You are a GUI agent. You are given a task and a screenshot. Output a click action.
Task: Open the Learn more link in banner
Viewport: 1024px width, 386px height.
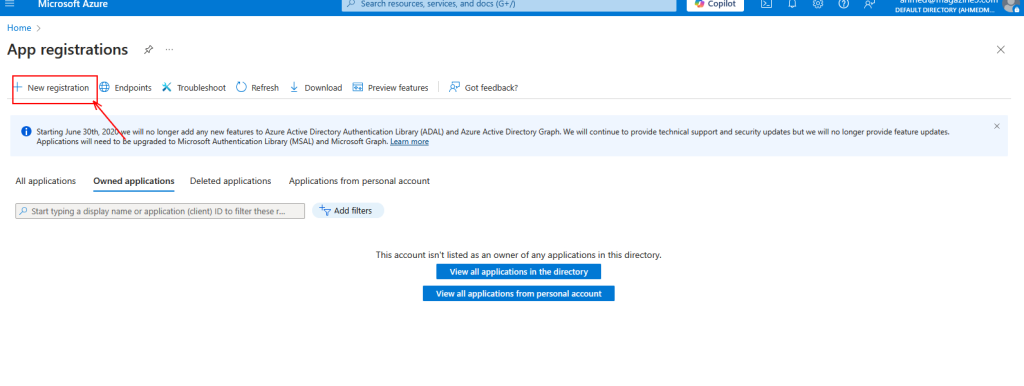point(409,142)
